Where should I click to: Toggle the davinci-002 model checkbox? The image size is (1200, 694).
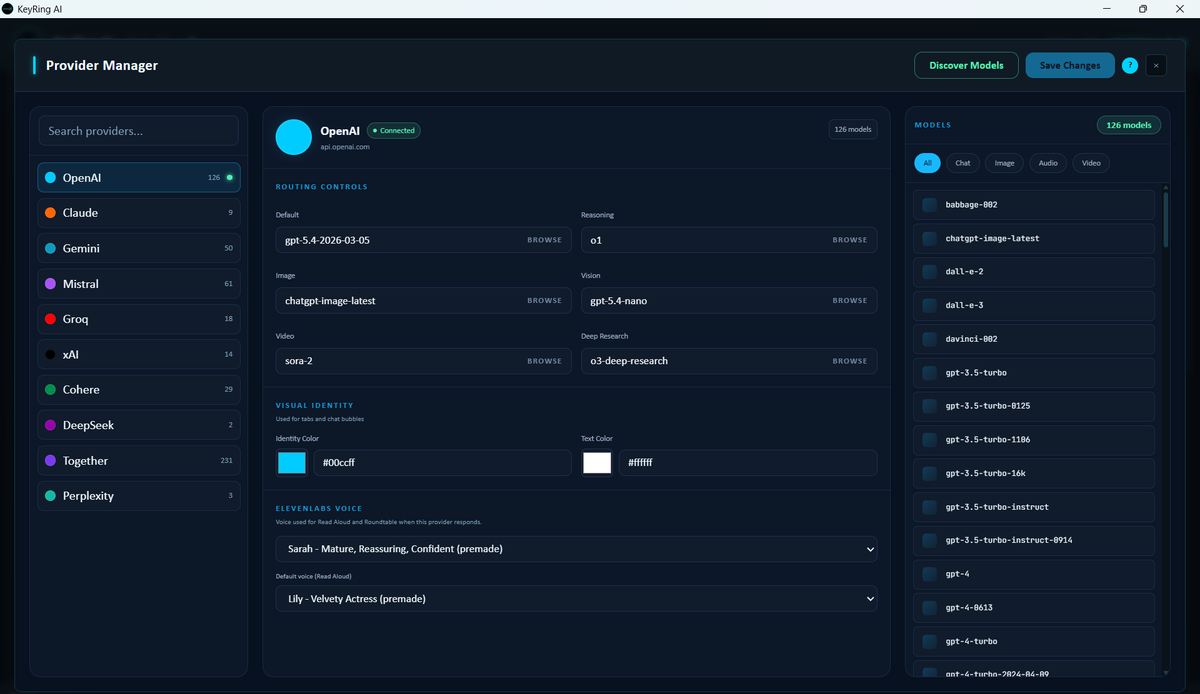pyautogui.click(x=930, y=339)
